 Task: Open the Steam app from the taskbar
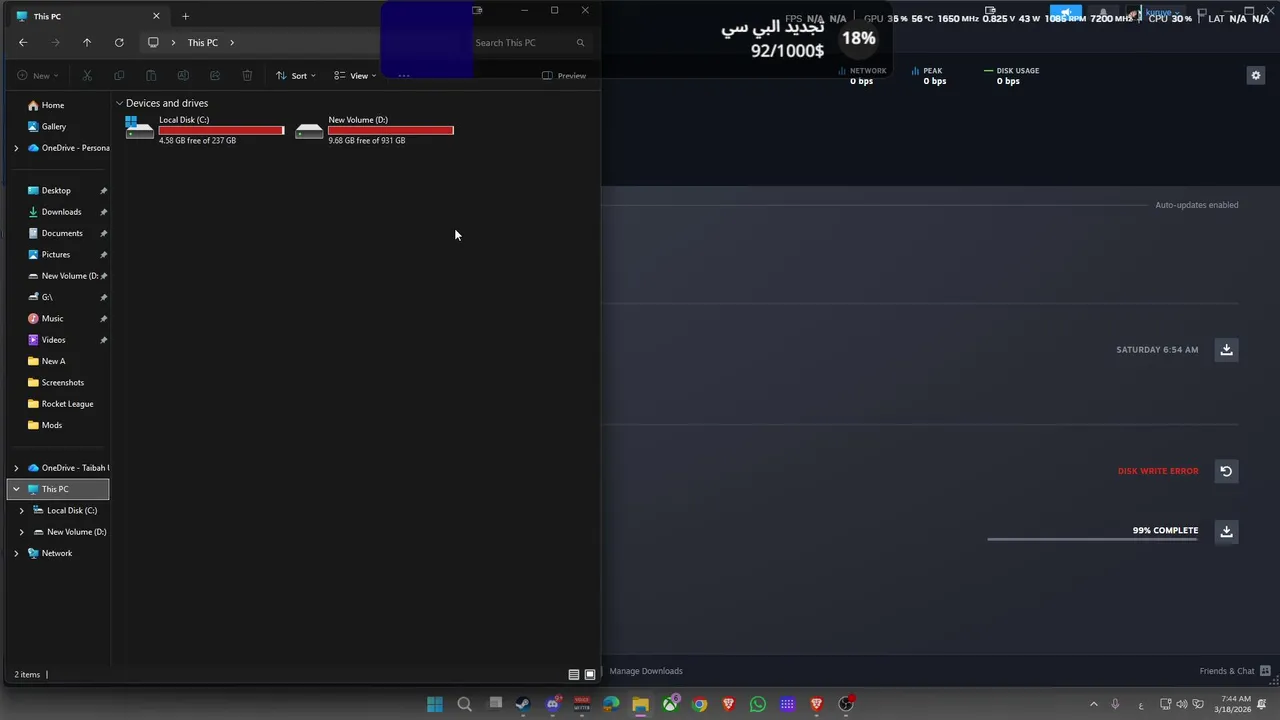[523, 704]
